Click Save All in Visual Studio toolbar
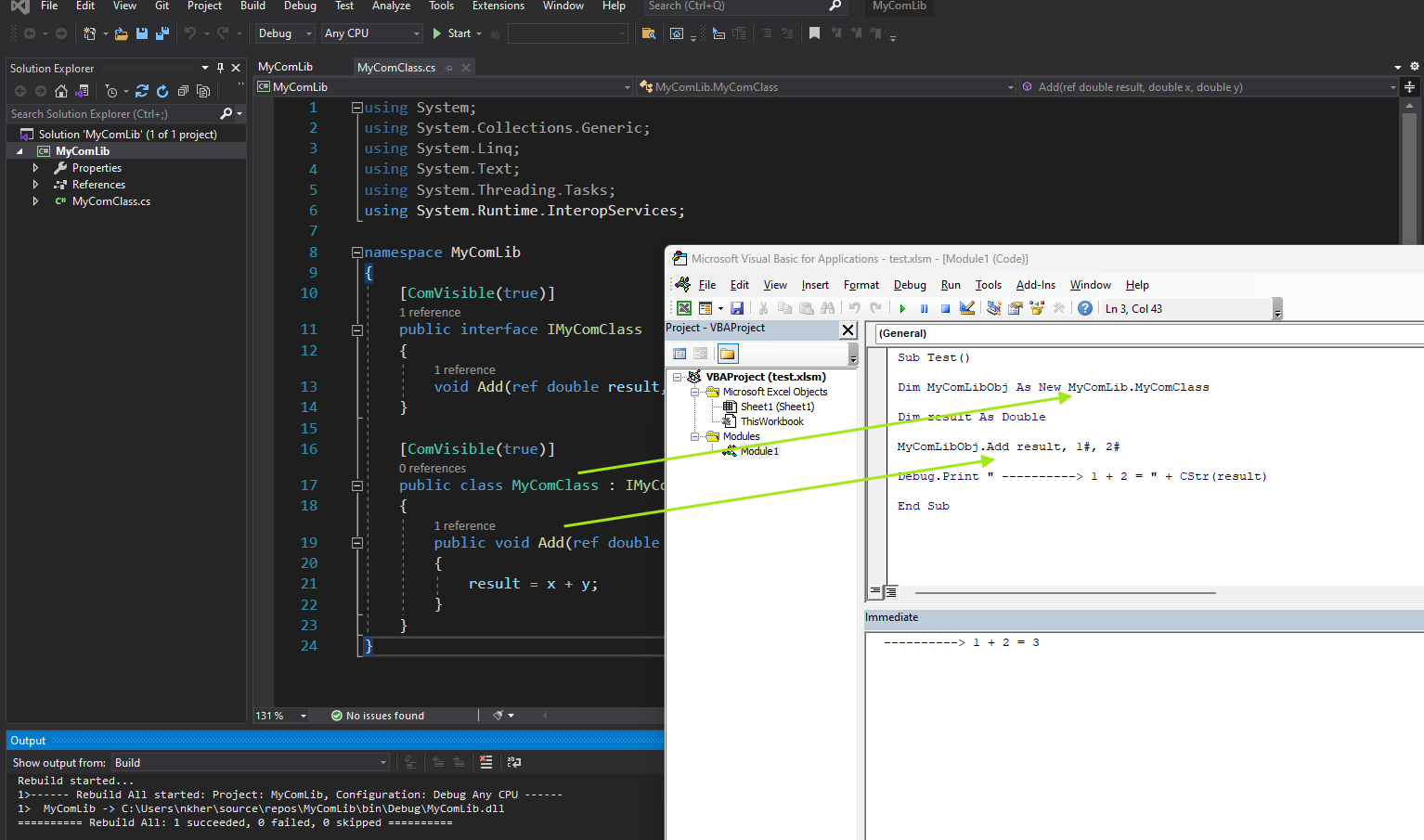 tap(162, 33)
